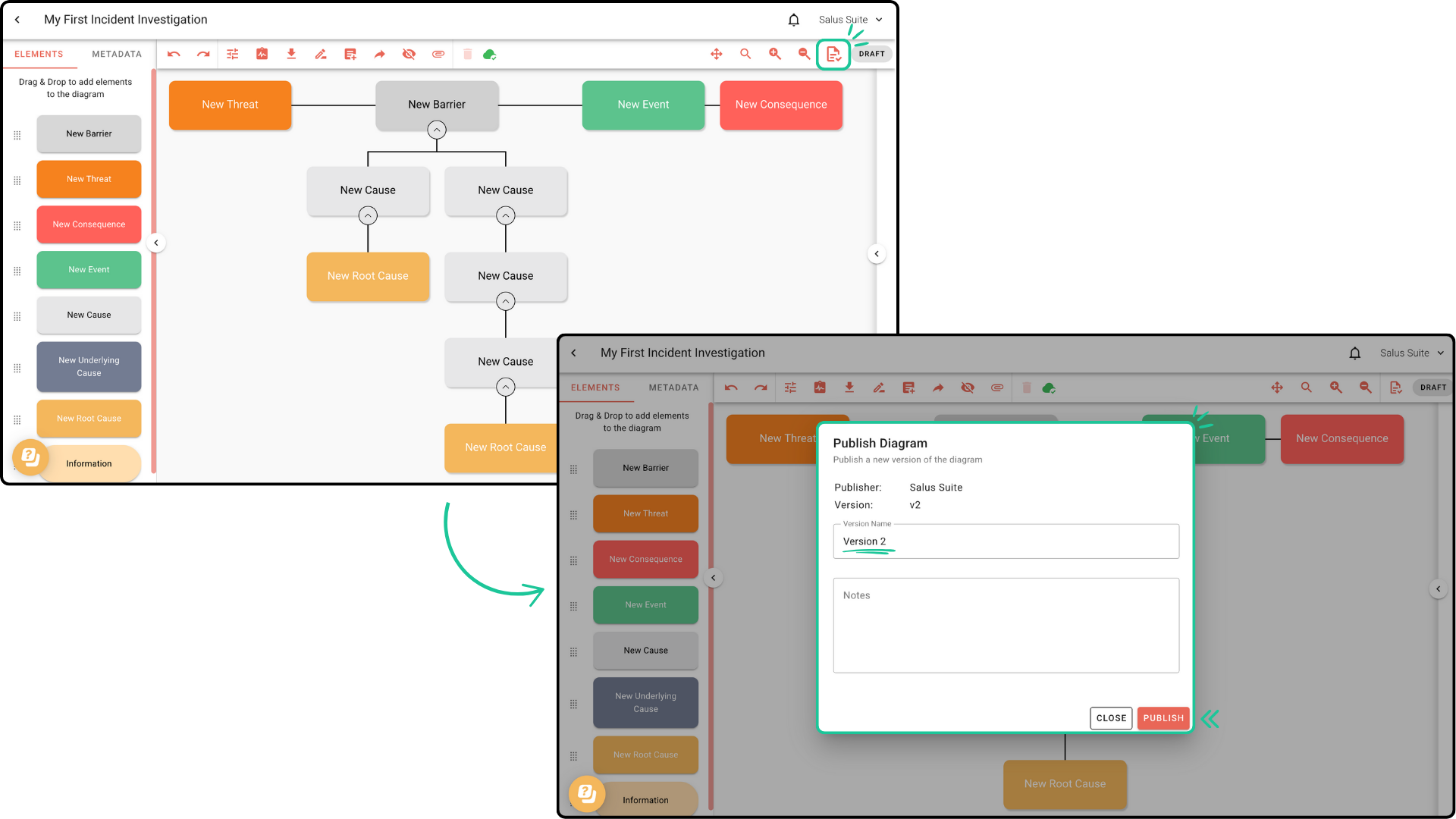Click the undo arrow in top toolbar
The height and width of the screenshot is (819, 1456).
point(174,54)
